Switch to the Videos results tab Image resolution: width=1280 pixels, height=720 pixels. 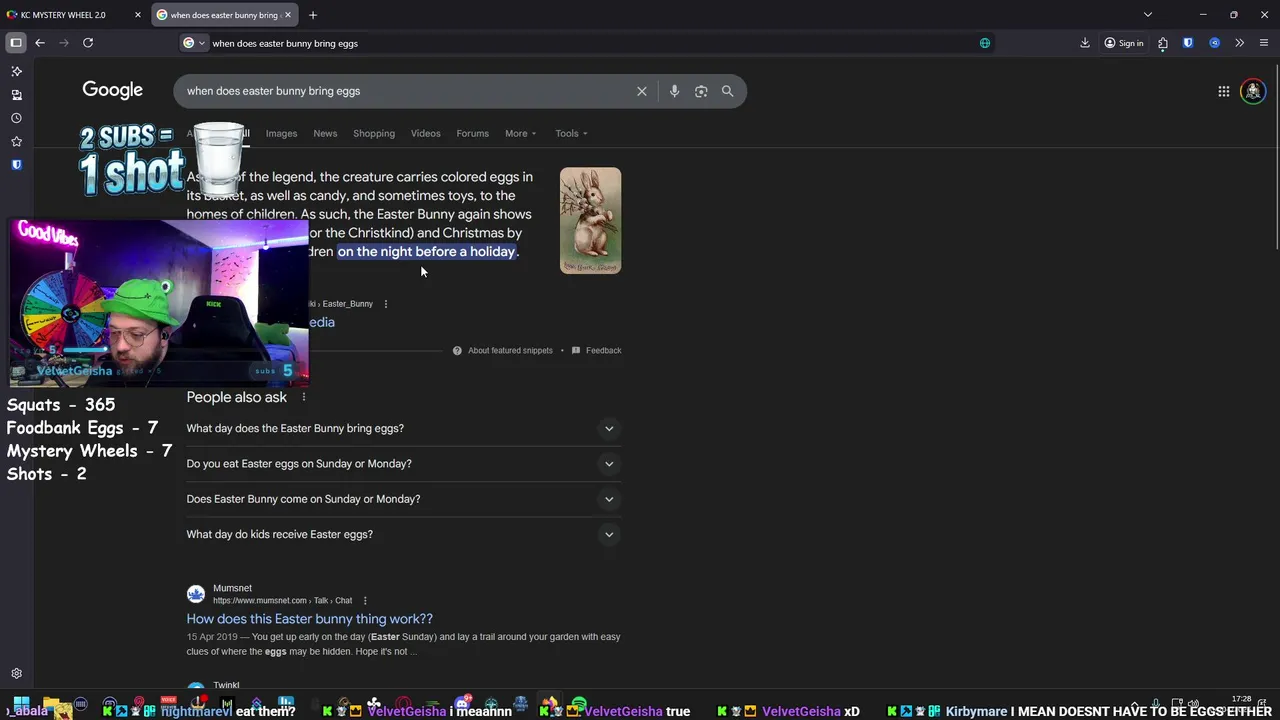[425, 134]
